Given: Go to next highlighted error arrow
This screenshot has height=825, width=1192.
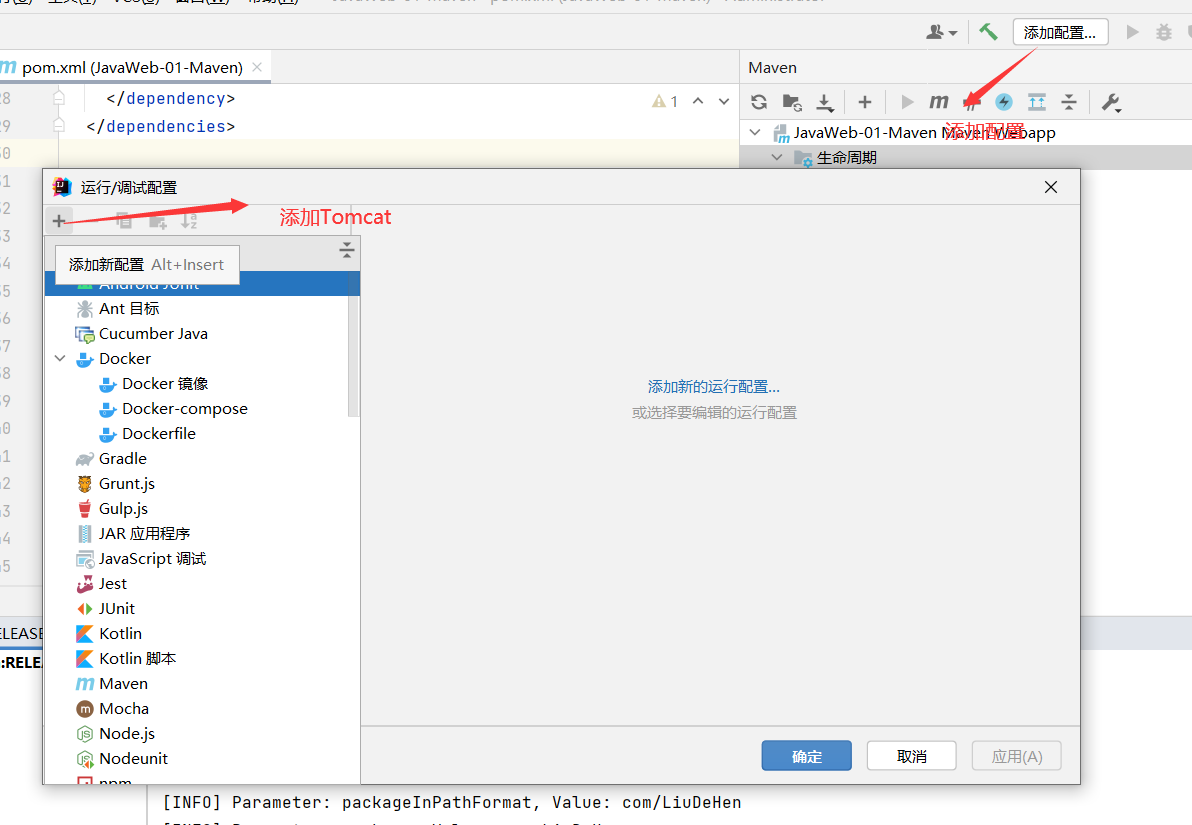Looking at the screenshot, I should coord(724,101).
